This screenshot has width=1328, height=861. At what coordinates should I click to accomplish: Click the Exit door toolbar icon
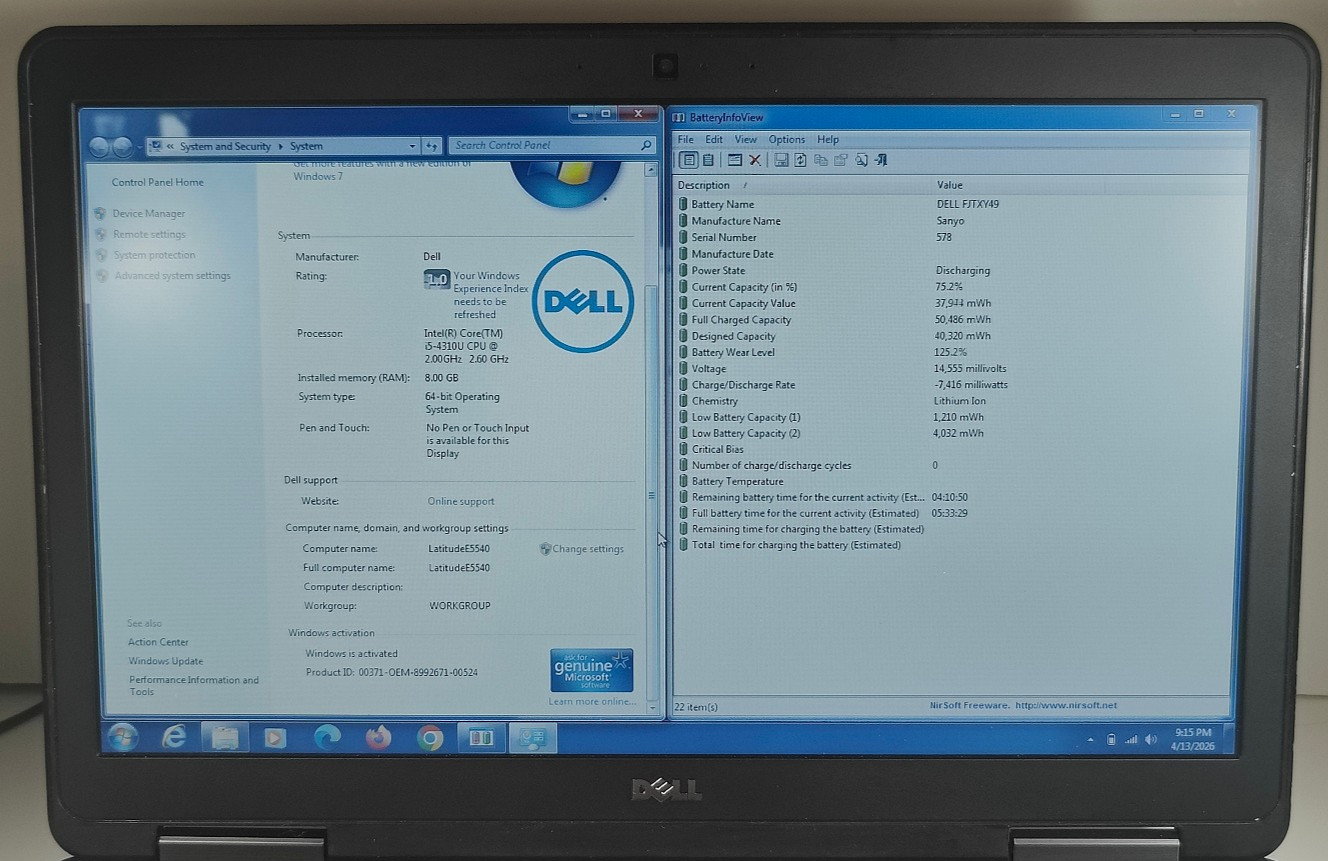point(881,160)
